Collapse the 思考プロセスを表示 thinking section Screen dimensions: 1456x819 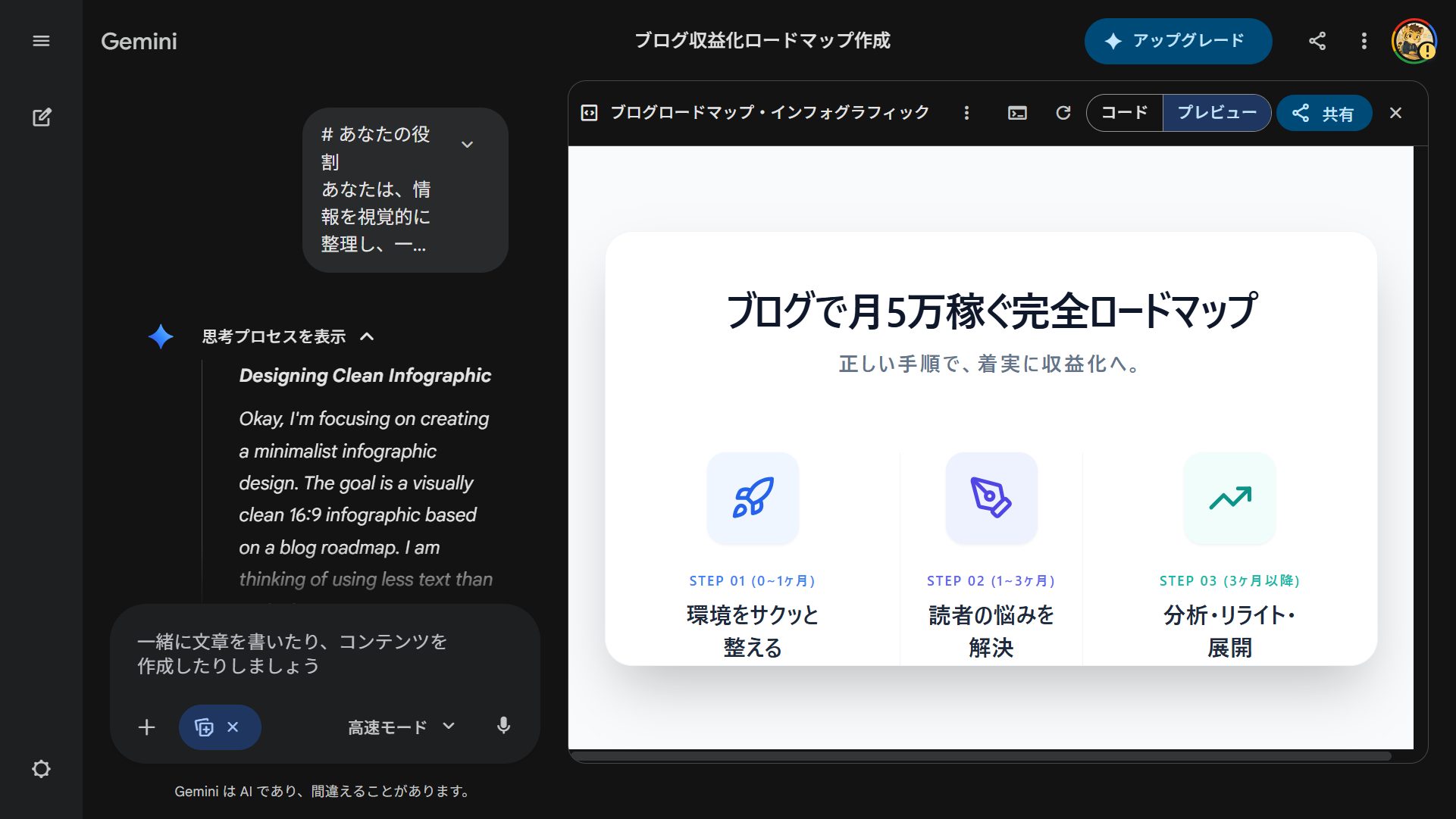(369, 336)
